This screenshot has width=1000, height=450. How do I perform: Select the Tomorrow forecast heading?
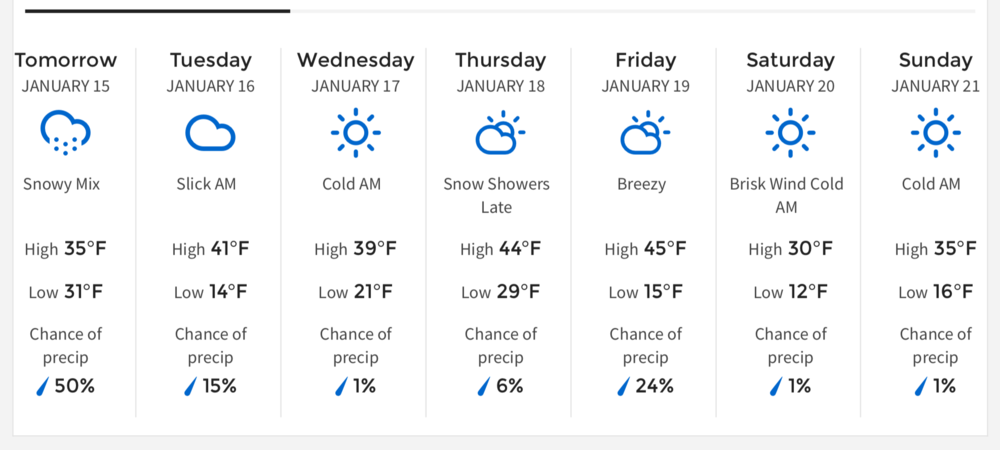(66, 60)
